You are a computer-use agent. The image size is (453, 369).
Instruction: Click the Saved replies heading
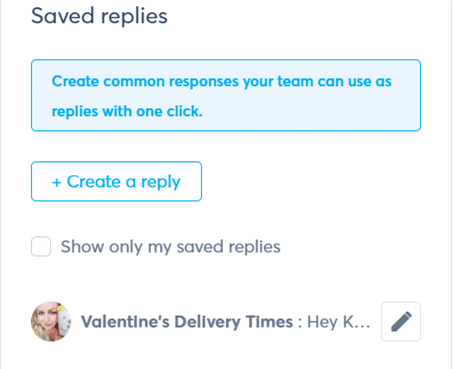pos(99,16)
